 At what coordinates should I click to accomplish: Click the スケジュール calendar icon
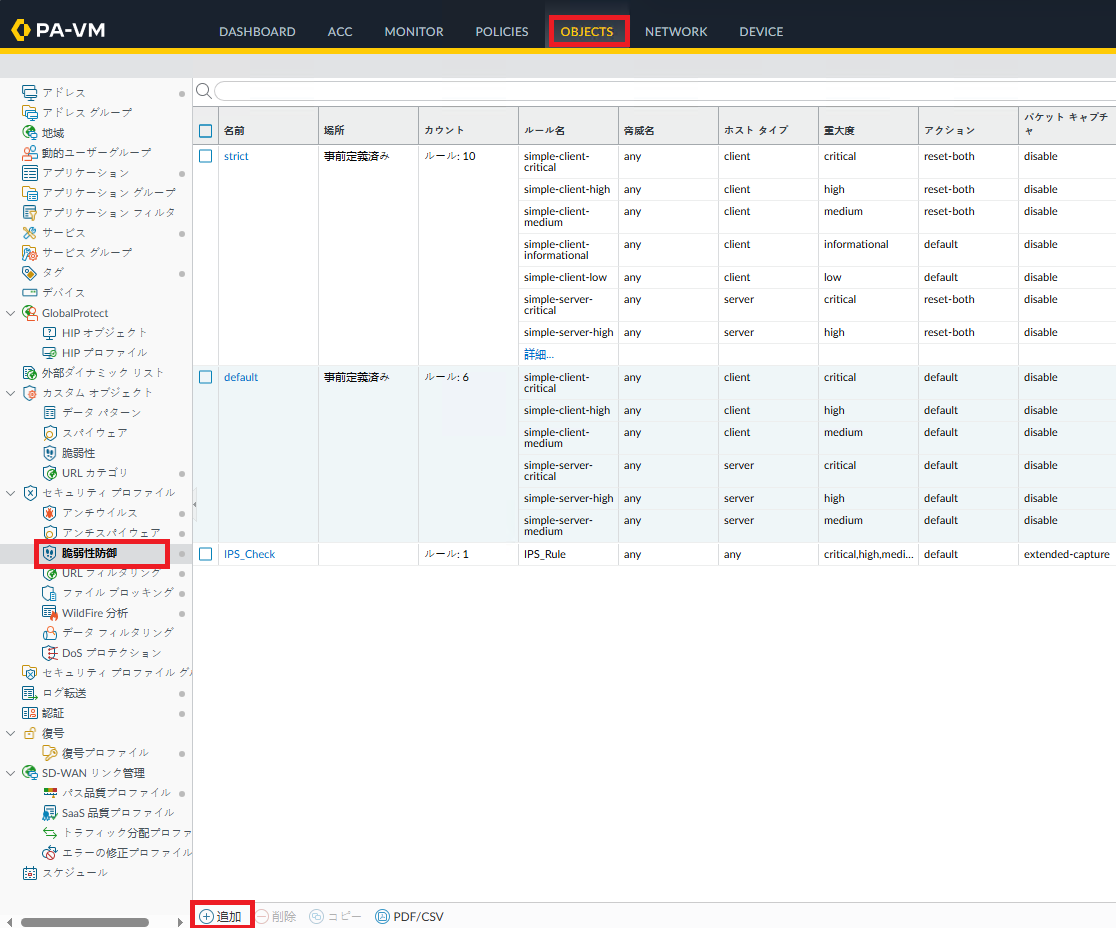click(30, 873)
